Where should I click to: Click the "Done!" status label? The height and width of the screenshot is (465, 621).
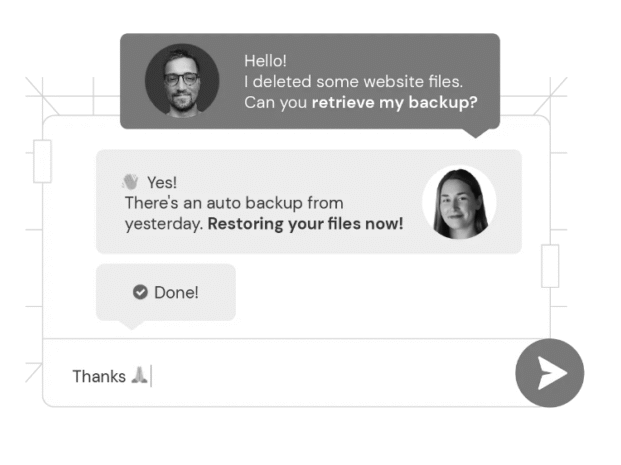176,292
